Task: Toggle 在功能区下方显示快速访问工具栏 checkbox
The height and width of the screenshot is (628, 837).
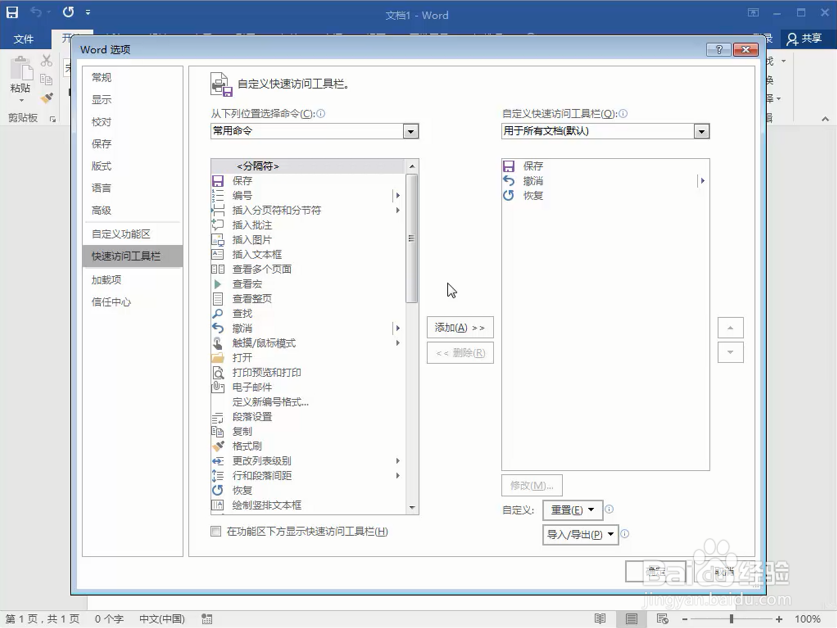Action: click(216, 531)
